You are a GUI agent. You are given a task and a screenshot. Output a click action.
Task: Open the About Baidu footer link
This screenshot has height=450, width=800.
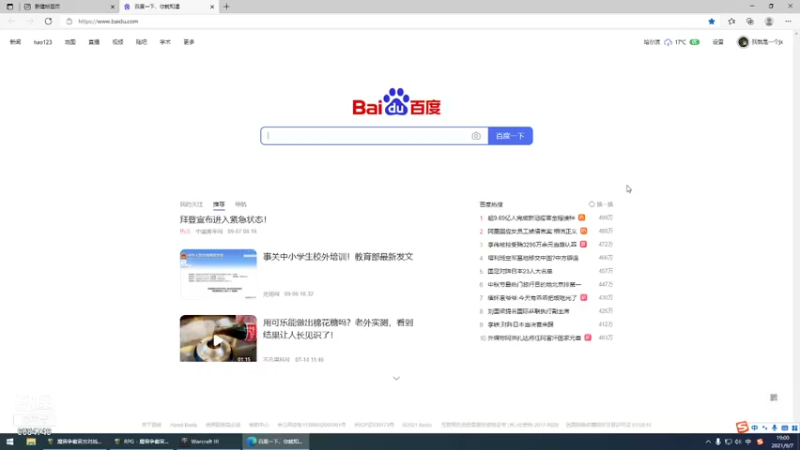click(x=183, y=424)
